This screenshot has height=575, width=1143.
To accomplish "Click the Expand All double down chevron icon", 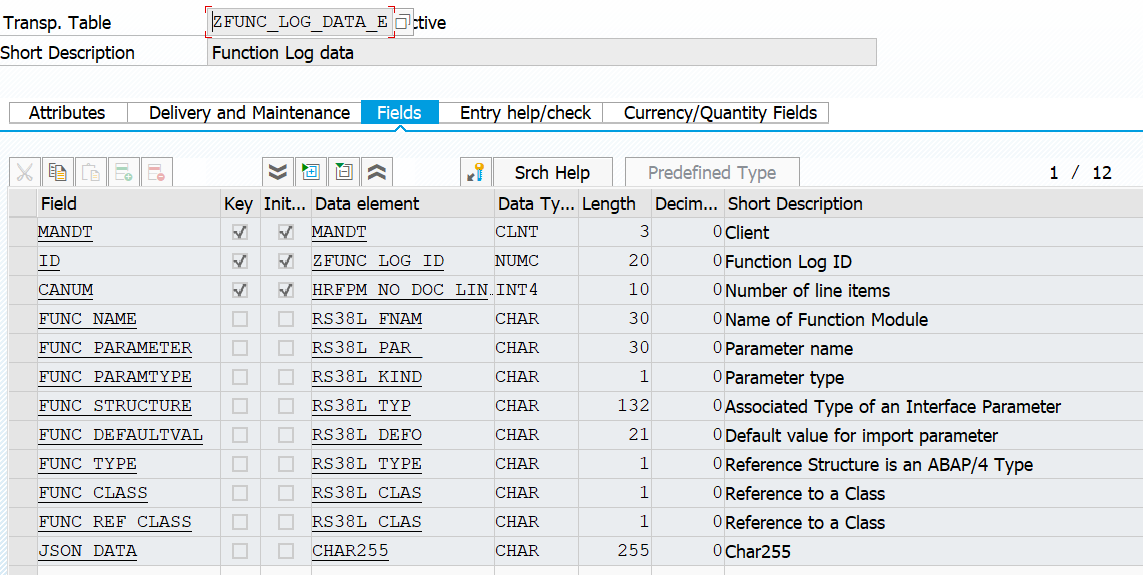I will [x=278, y=173].
